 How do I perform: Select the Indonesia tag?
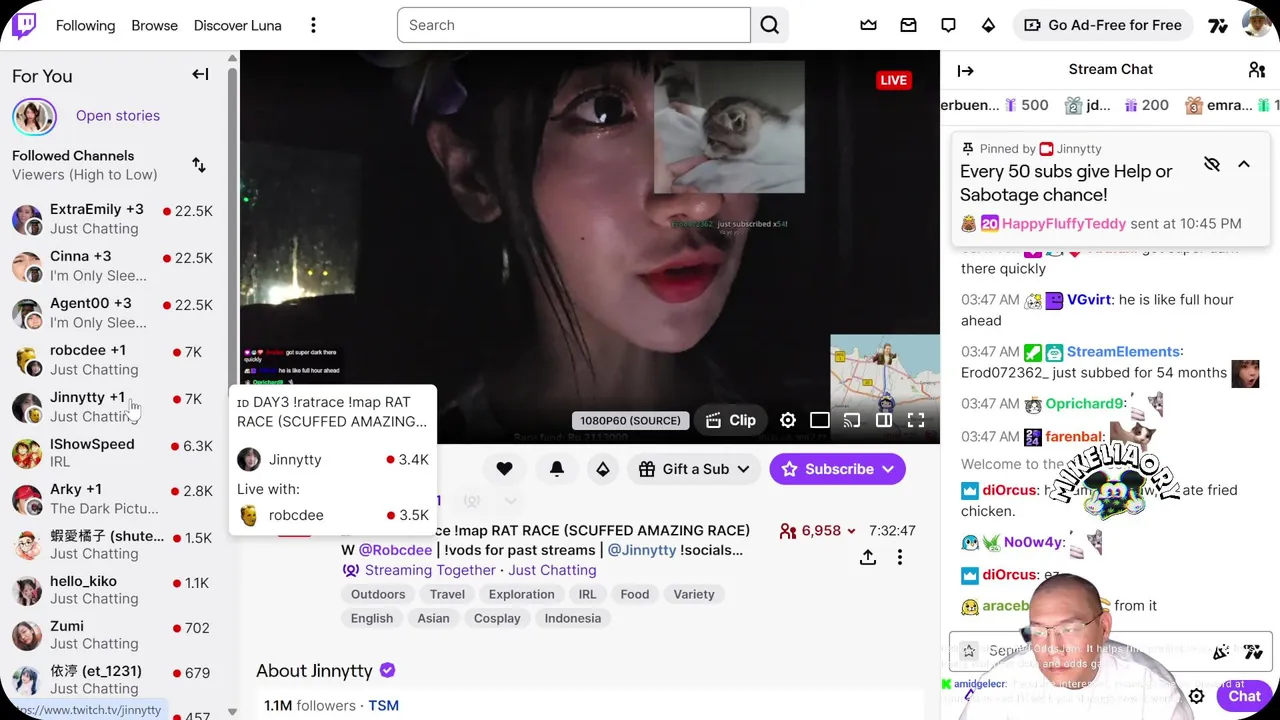tap(573, 618)
